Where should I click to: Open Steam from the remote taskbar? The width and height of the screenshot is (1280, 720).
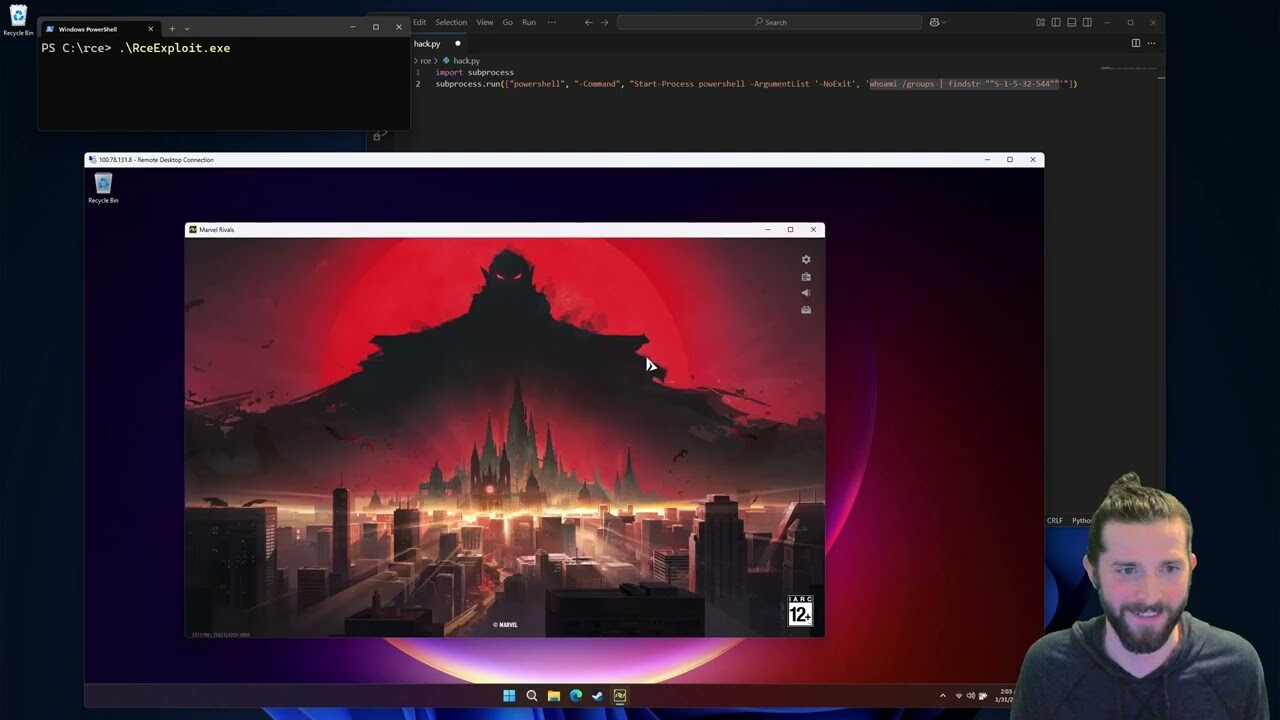[x=598, y=696]
